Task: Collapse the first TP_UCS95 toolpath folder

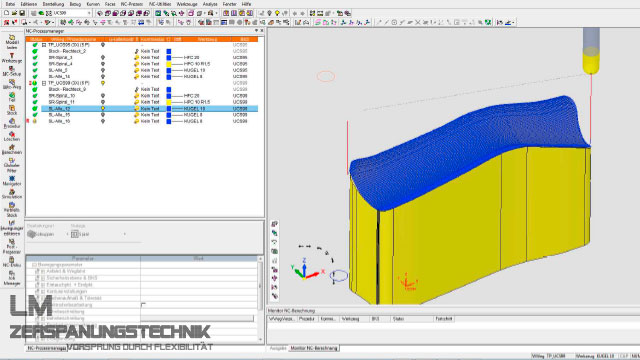Action: coord(44,45)
